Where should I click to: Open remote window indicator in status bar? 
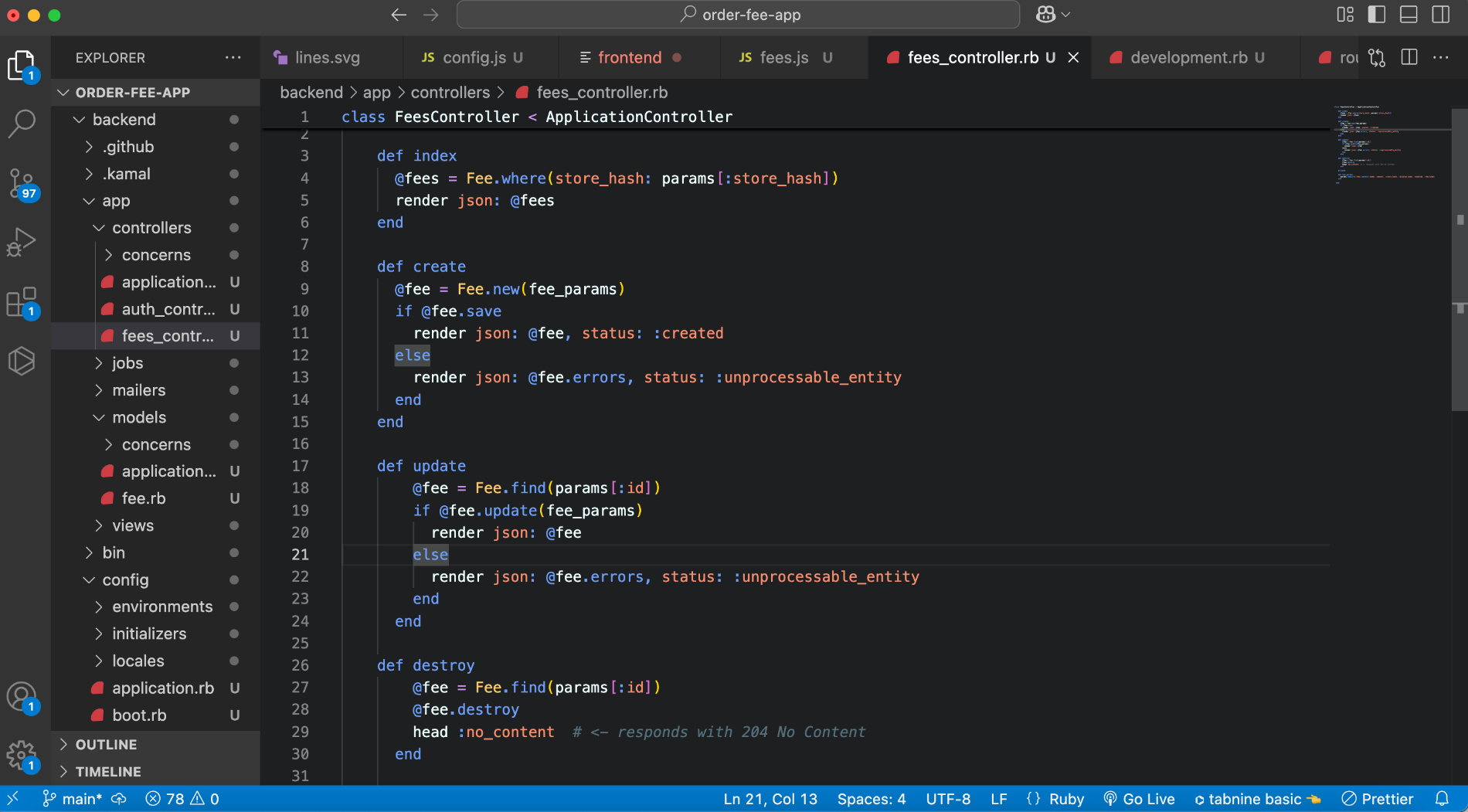13,799
